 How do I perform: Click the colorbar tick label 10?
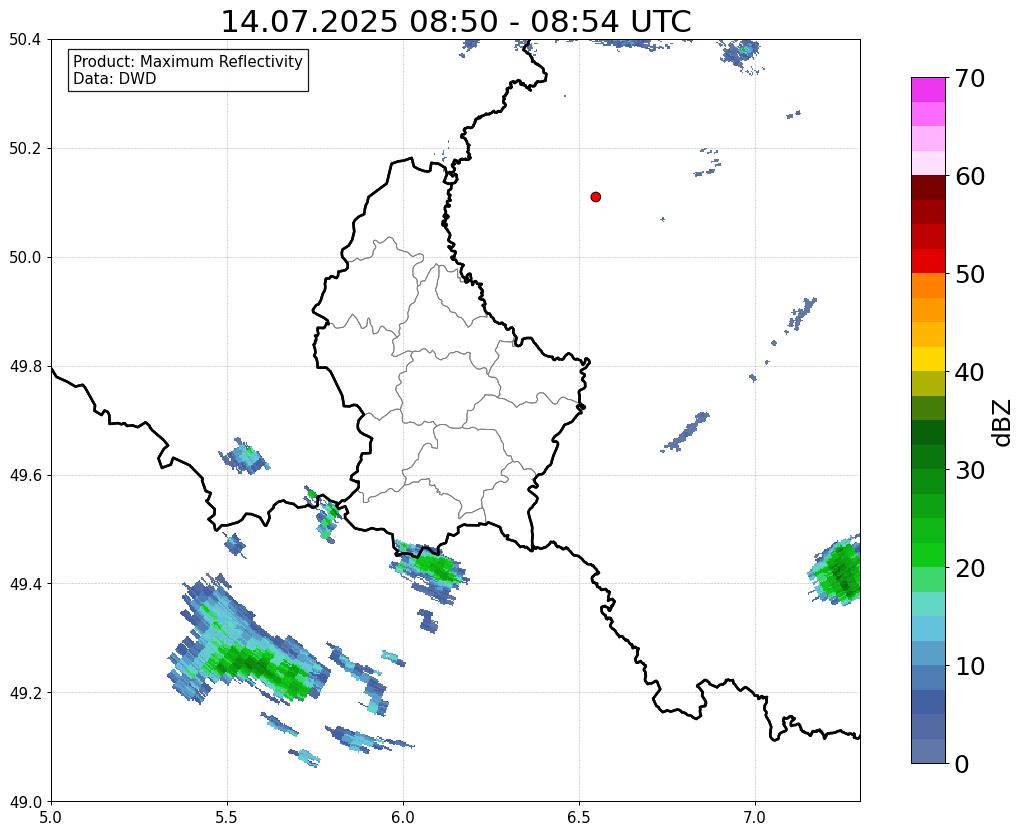(x=969, y=666)
